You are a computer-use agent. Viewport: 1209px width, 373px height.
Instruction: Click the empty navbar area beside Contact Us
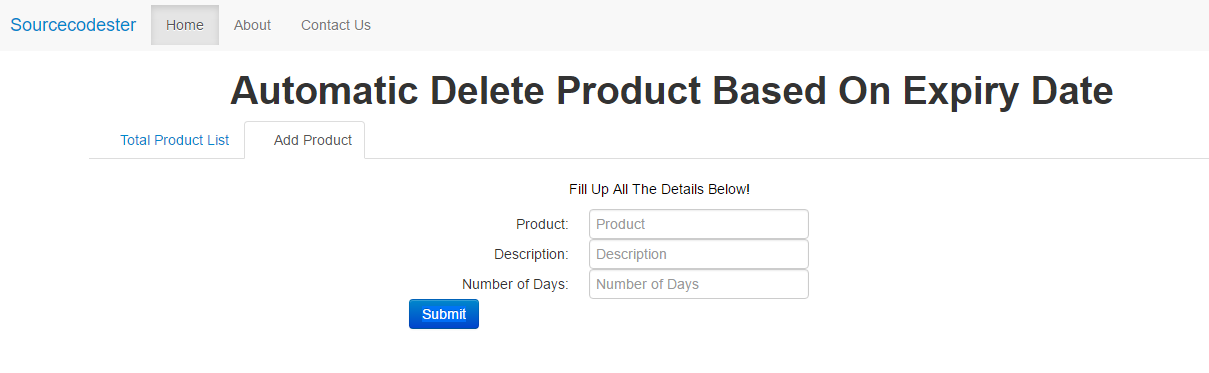790,25
